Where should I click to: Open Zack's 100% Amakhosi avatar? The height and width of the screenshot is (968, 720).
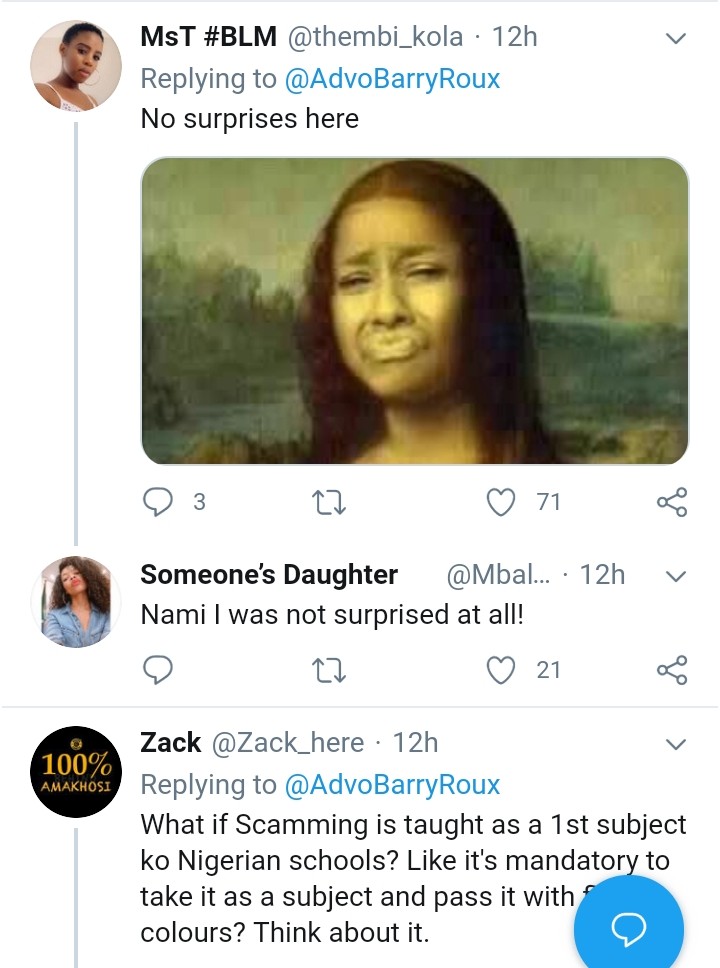click(76, 771)
